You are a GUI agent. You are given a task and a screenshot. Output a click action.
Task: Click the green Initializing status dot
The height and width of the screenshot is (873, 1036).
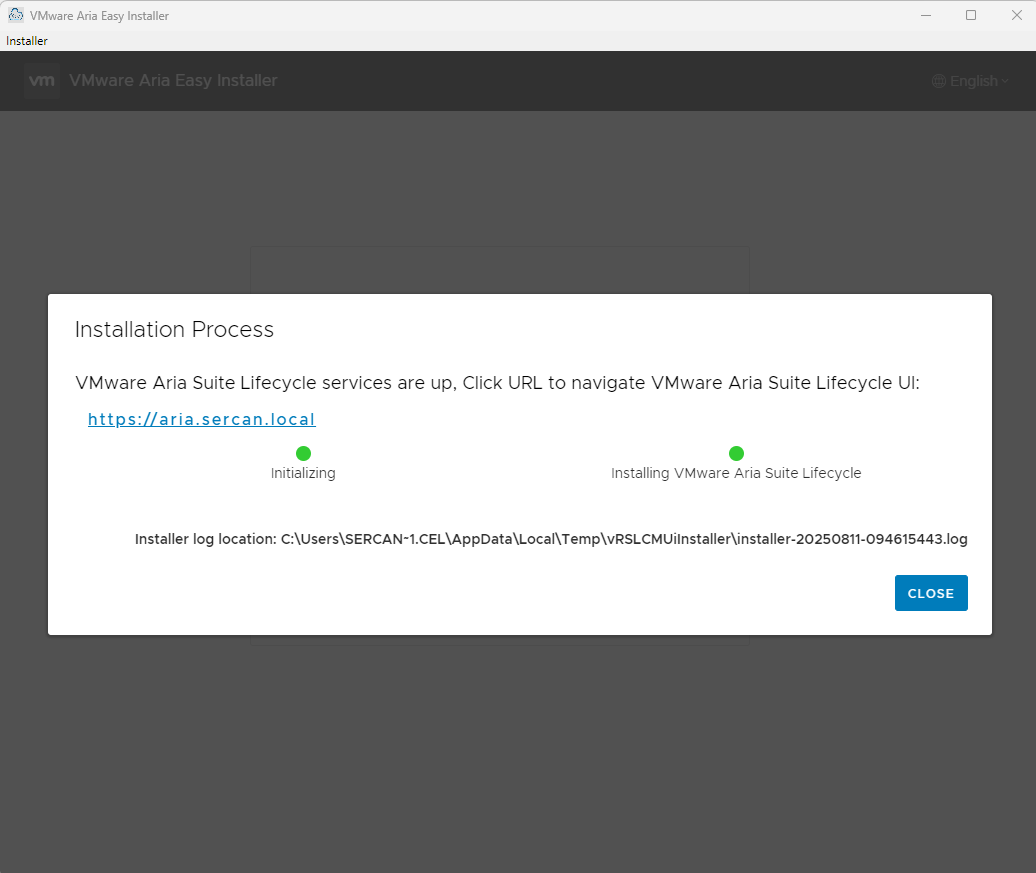pos(303,453)
